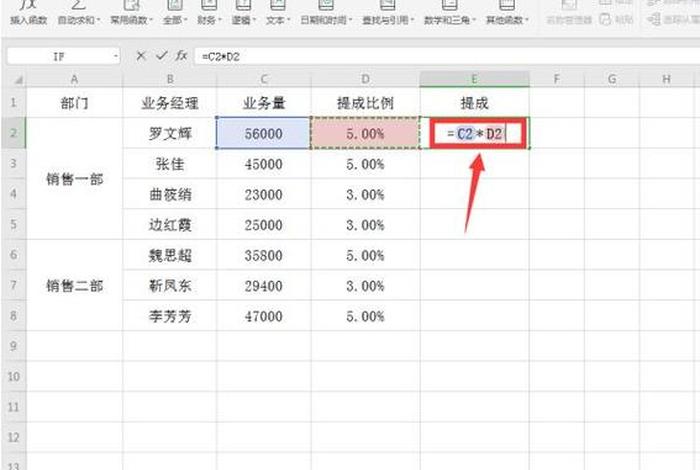This screenshot has height=470, width=700.
Task: Click cell with name 张佳
Action: click(170, 163)
